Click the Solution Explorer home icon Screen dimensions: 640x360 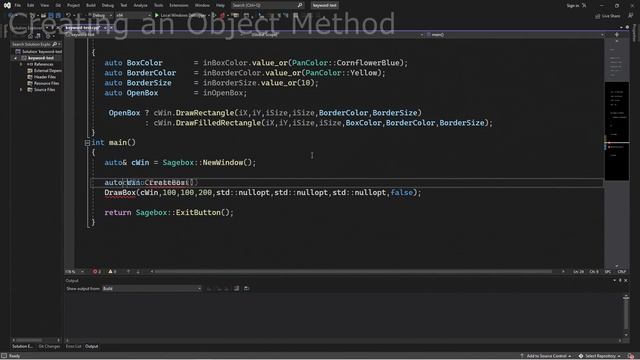coord(30,37)
